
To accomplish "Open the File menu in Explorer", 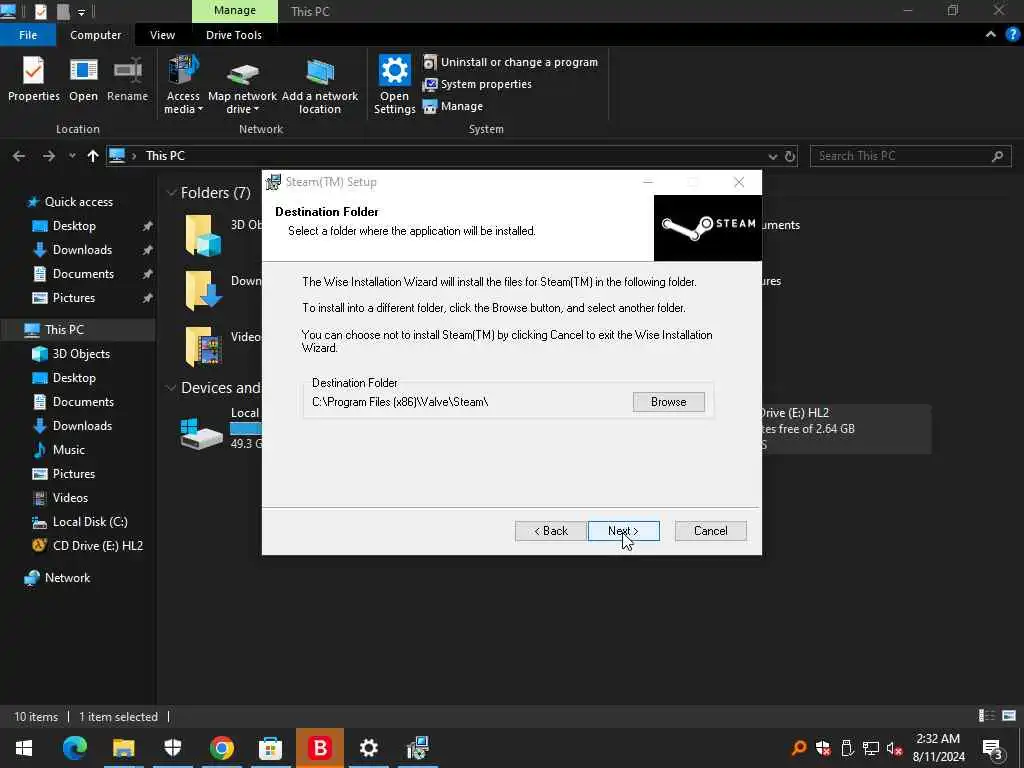I will coord(28,35).
